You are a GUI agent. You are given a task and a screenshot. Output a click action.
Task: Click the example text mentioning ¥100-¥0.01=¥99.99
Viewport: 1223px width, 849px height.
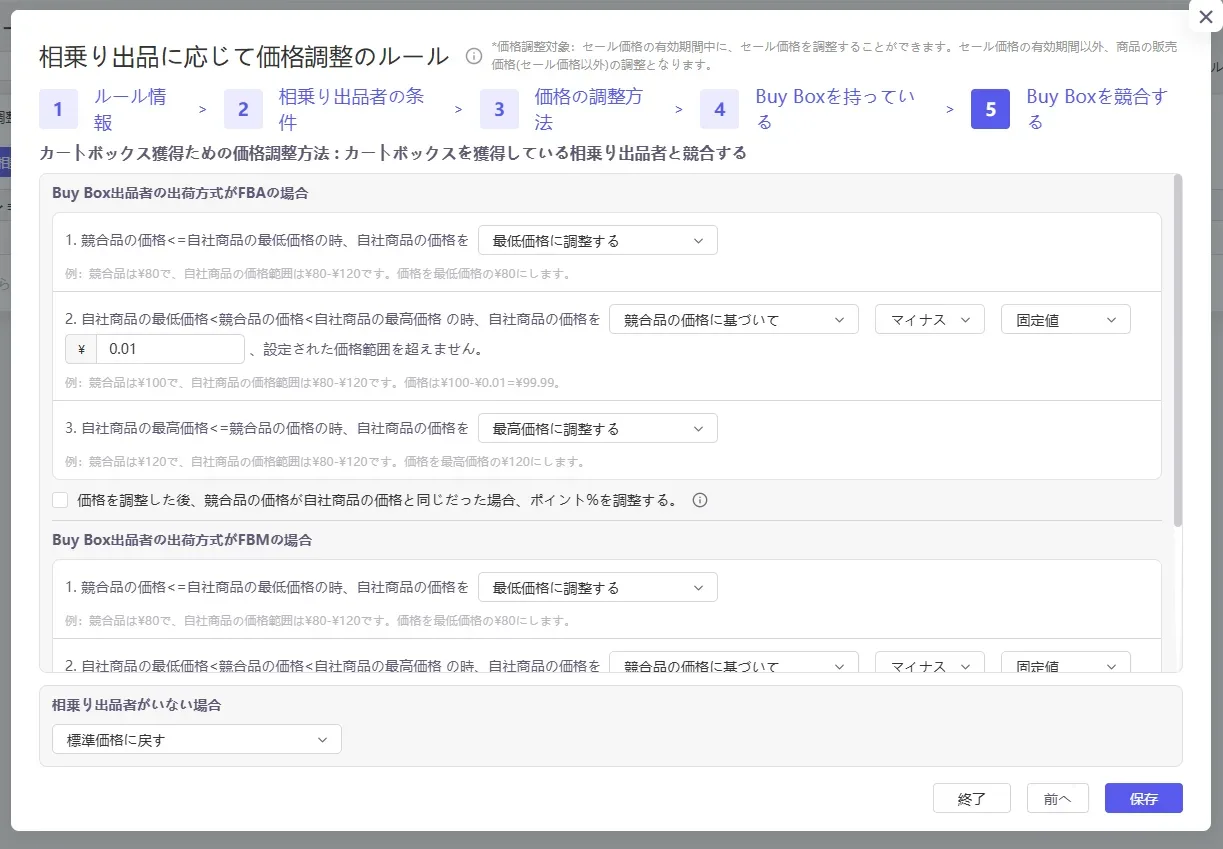[313, 383]
